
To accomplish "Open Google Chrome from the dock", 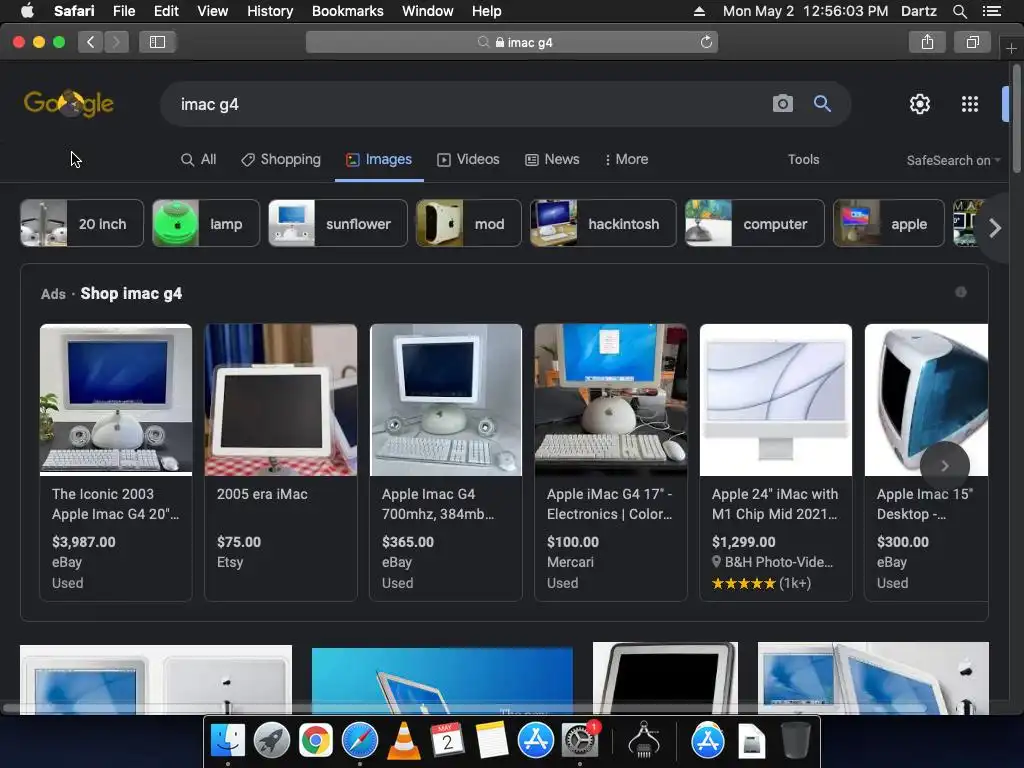I will click(x=315, y=741).
